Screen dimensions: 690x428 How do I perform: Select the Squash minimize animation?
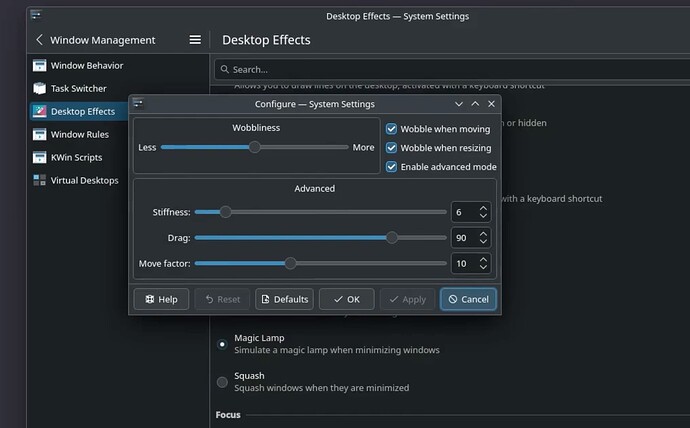222,381
